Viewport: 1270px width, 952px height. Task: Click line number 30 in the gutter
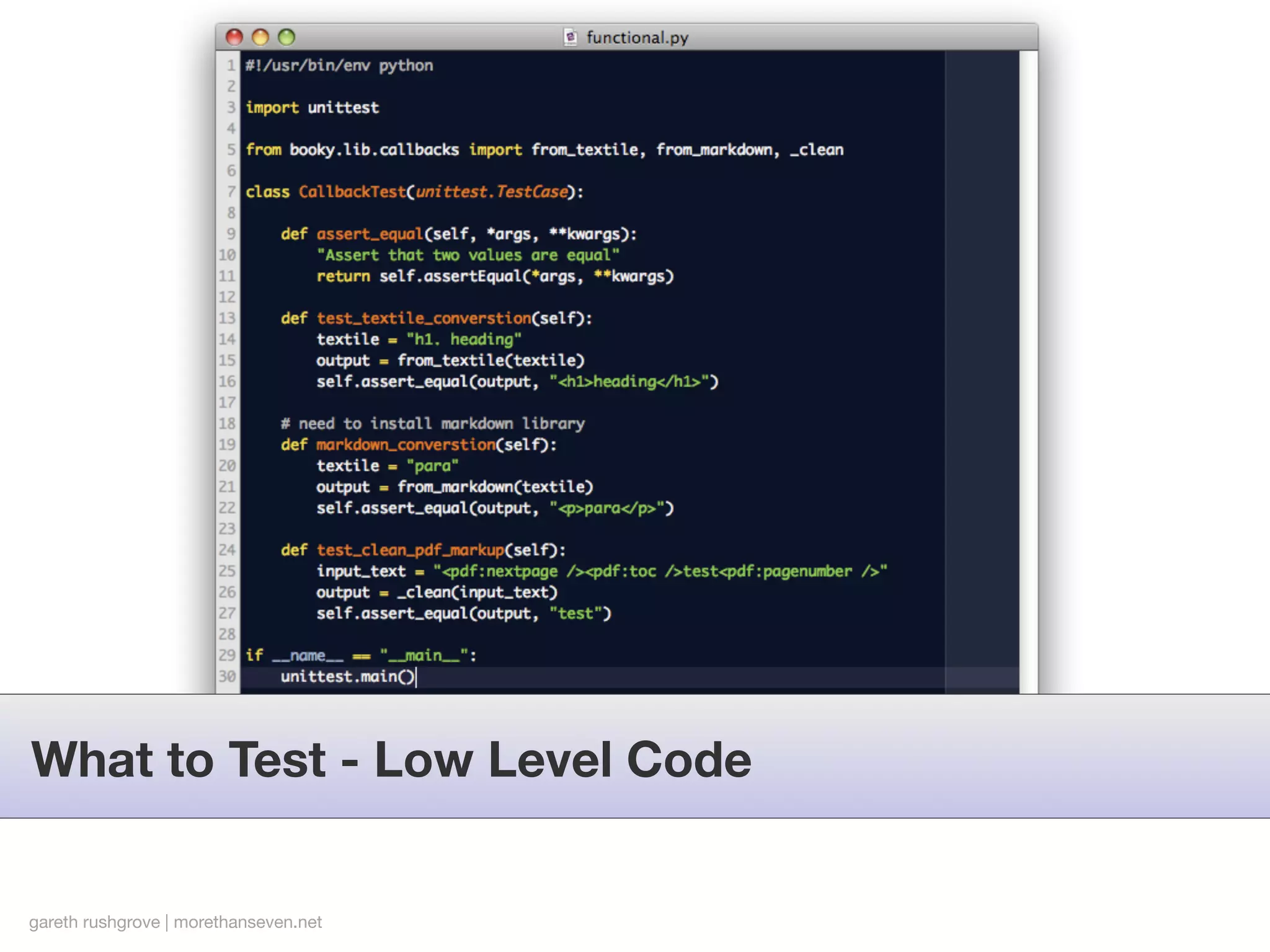pyautogui.click(x=228, y=676)
